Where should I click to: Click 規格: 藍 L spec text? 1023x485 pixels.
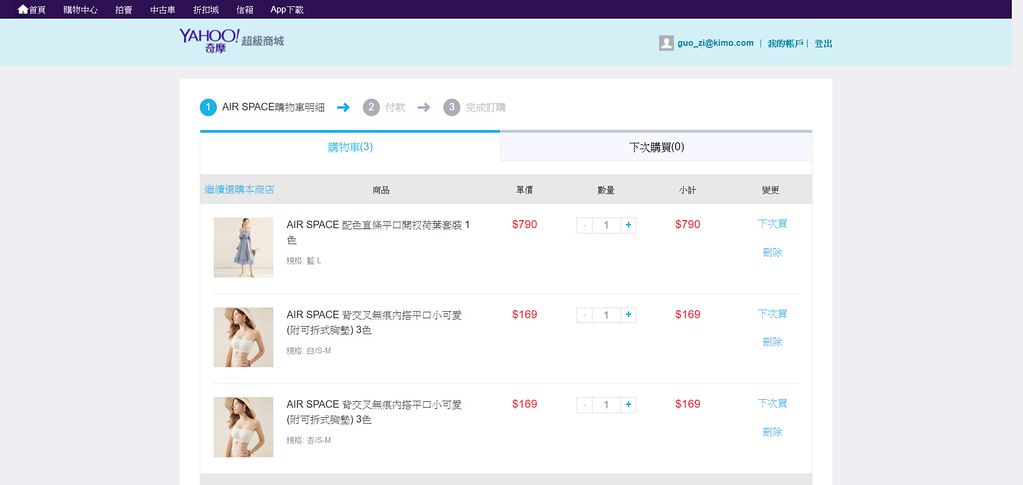(x=304, y=261)
